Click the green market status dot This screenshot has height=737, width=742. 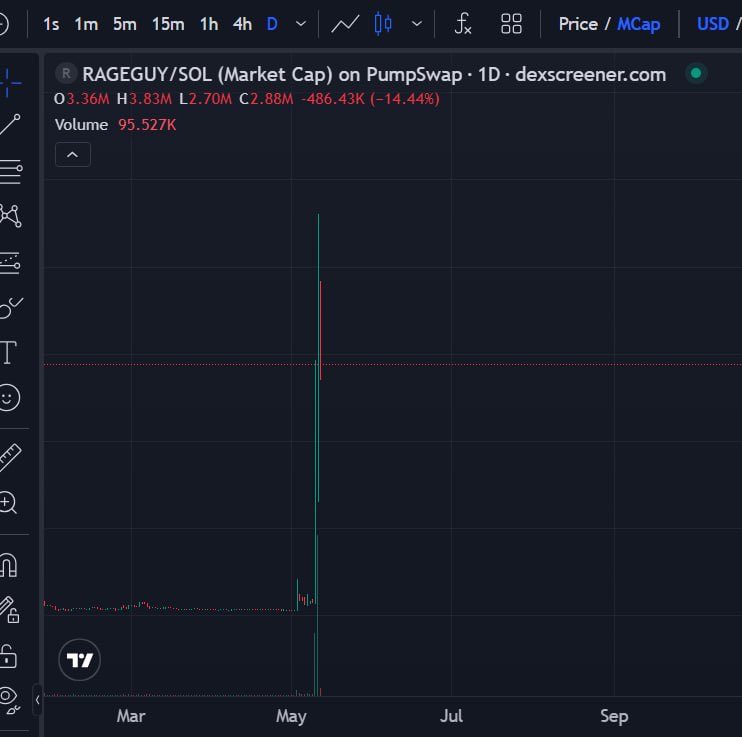point(696,73)
